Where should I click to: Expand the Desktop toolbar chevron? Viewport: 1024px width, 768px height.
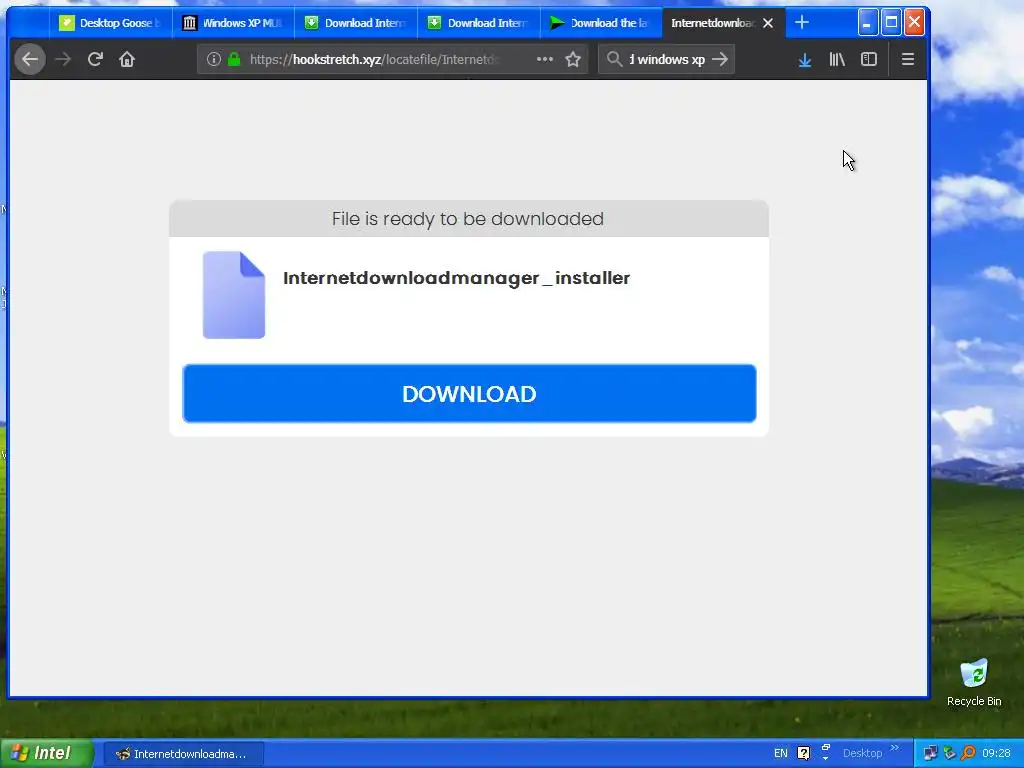pos(895,748)
